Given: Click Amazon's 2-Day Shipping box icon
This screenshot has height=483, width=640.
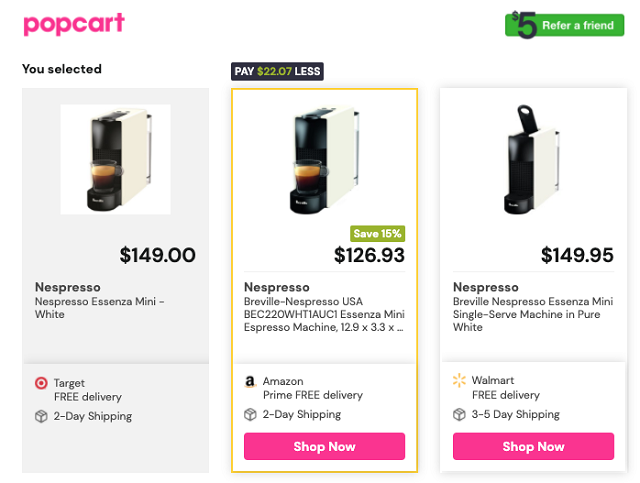Looking at the screenshot, I should (250, 414).
